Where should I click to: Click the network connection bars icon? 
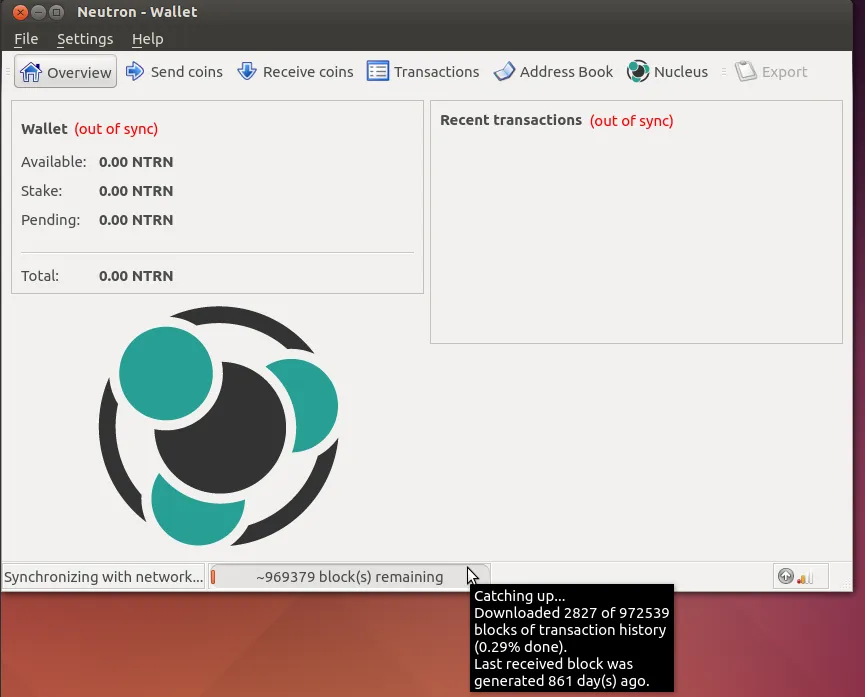805,577
